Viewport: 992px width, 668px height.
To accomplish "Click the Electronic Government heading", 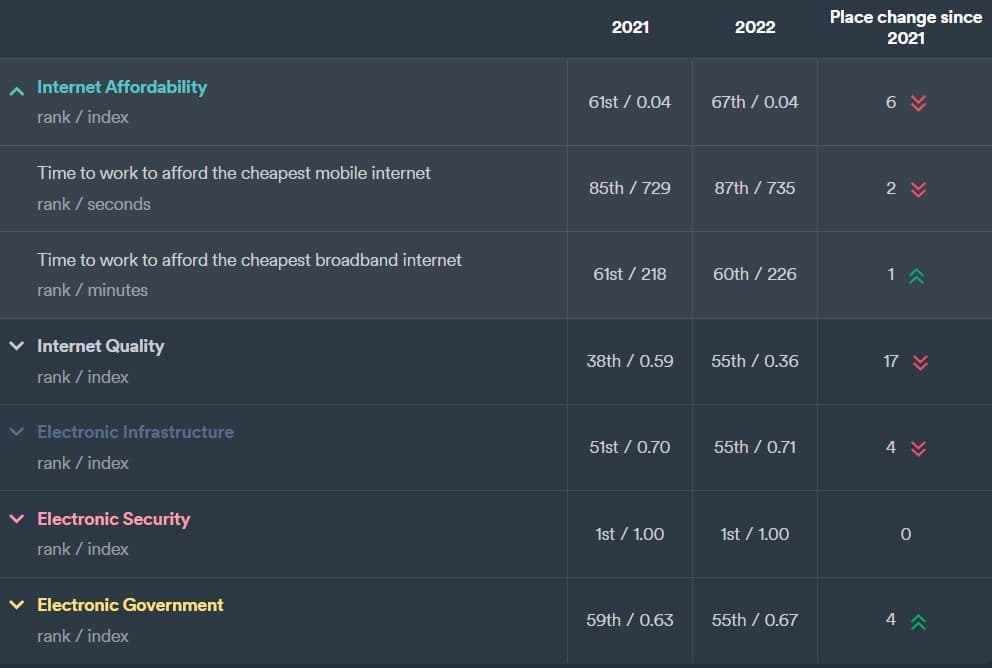I will 130,605.
